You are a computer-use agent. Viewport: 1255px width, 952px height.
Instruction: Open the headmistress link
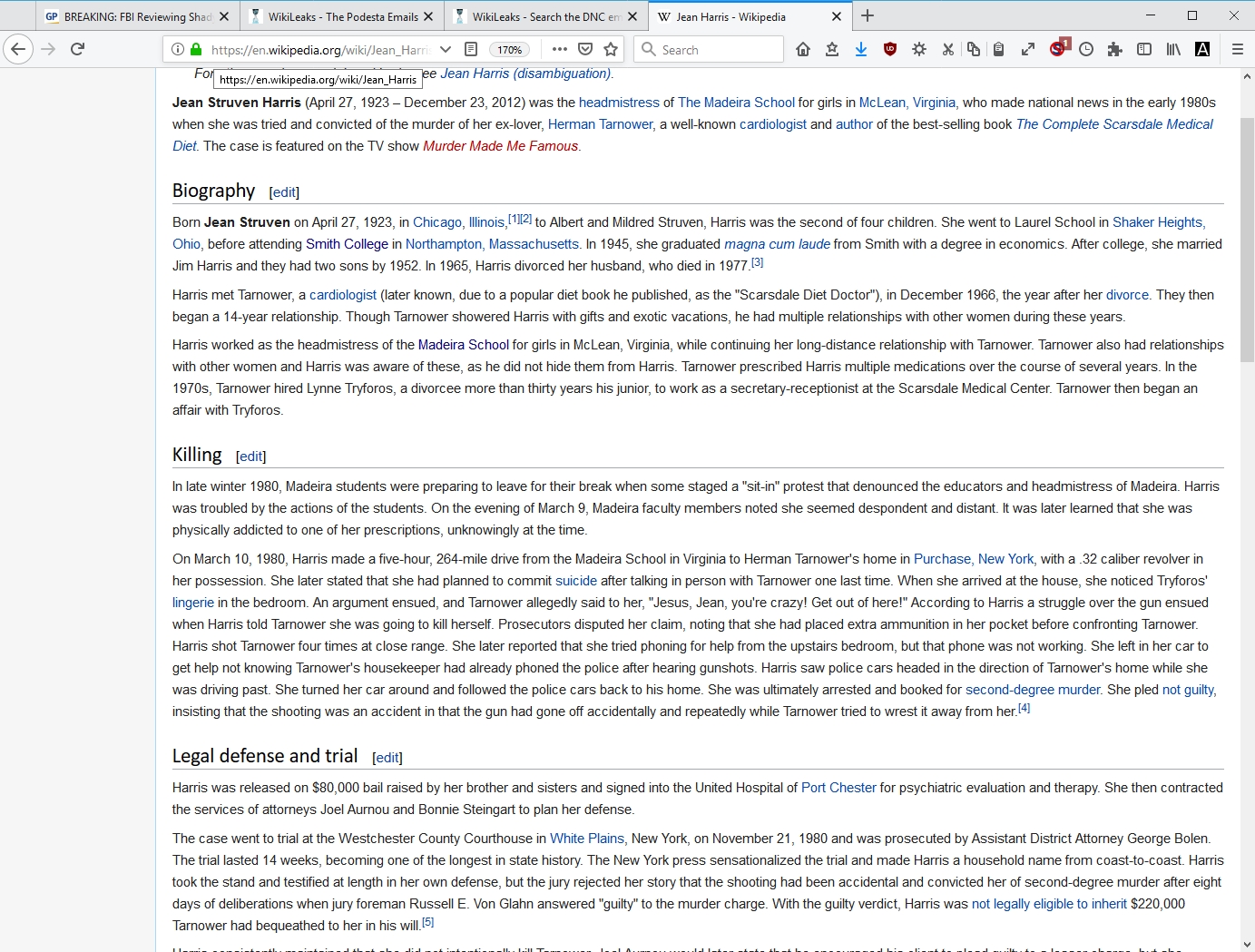[x=619, y=103]
